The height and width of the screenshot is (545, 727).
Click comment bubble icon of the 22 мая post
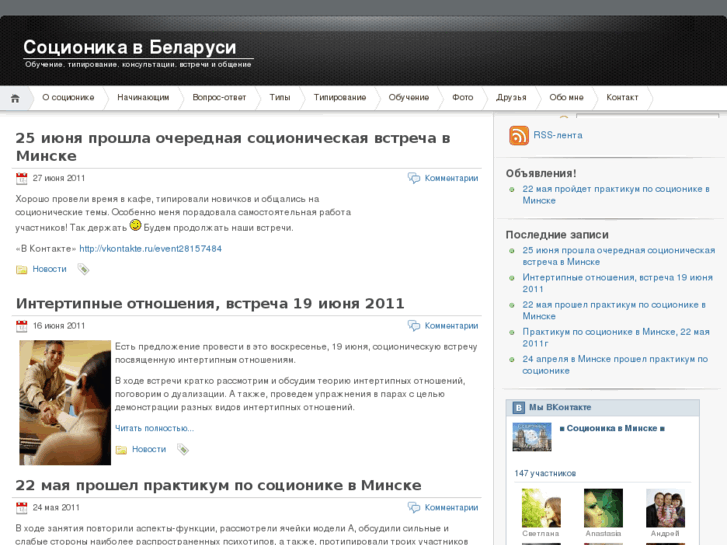(x=414, y=507)
